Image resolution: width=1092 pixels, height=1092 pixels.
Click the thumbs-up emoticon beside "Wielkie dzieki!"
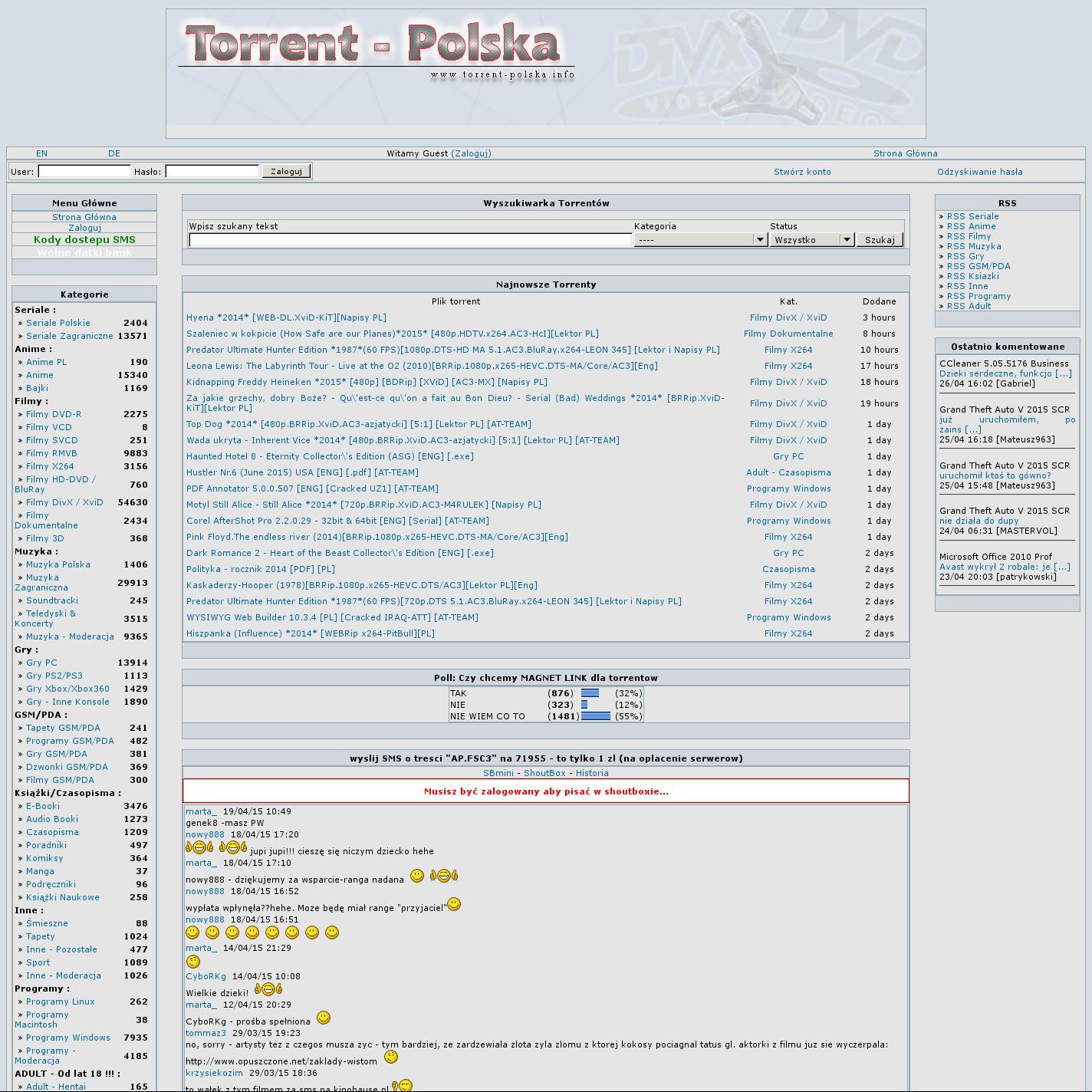pyautogui.click(x=268, y=989)
